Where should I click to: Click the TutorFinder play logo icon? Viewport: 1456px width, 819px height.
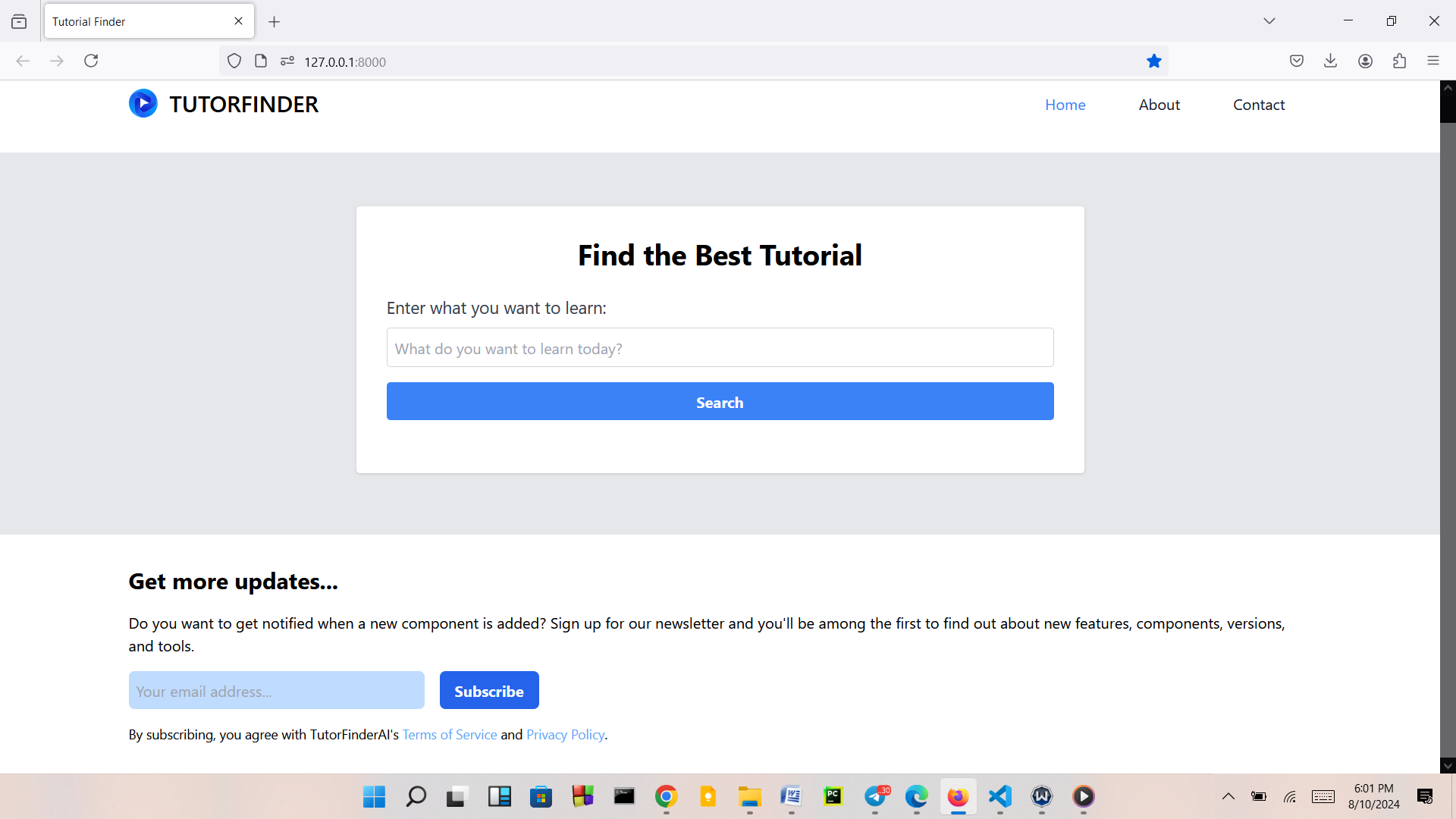click(x=143, y=104)
